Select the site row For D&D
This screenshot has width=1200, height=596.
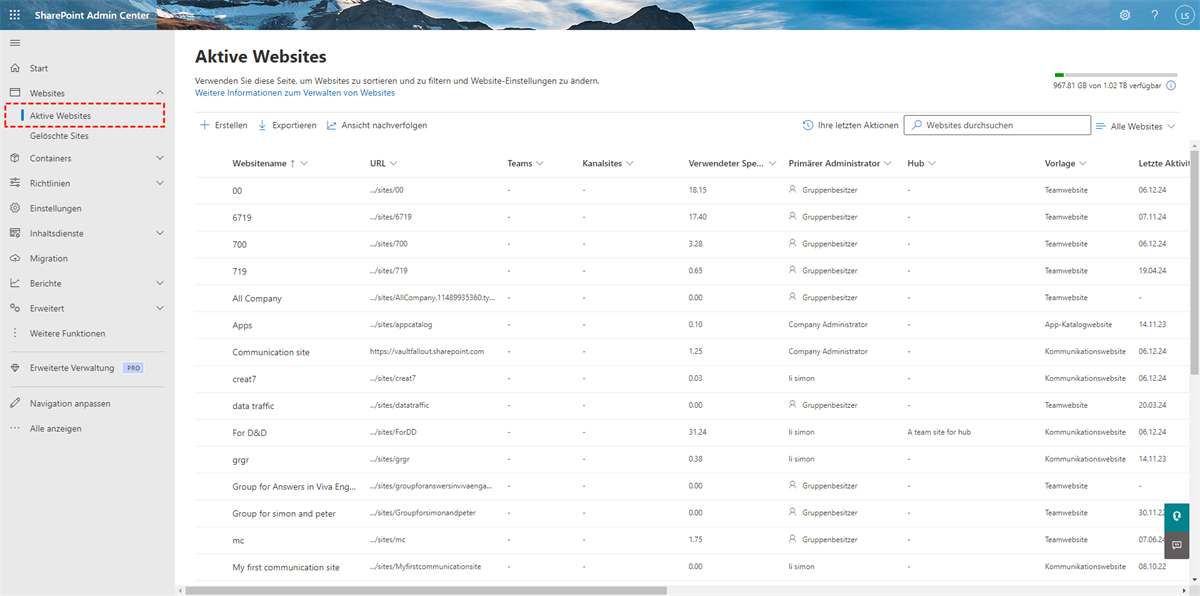(249, 433)
